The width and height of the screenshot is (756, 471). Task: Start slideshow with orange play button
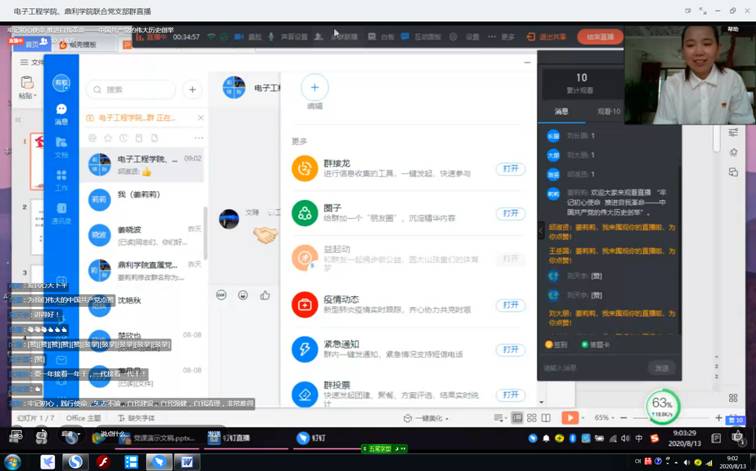click(x=570, y=417)
